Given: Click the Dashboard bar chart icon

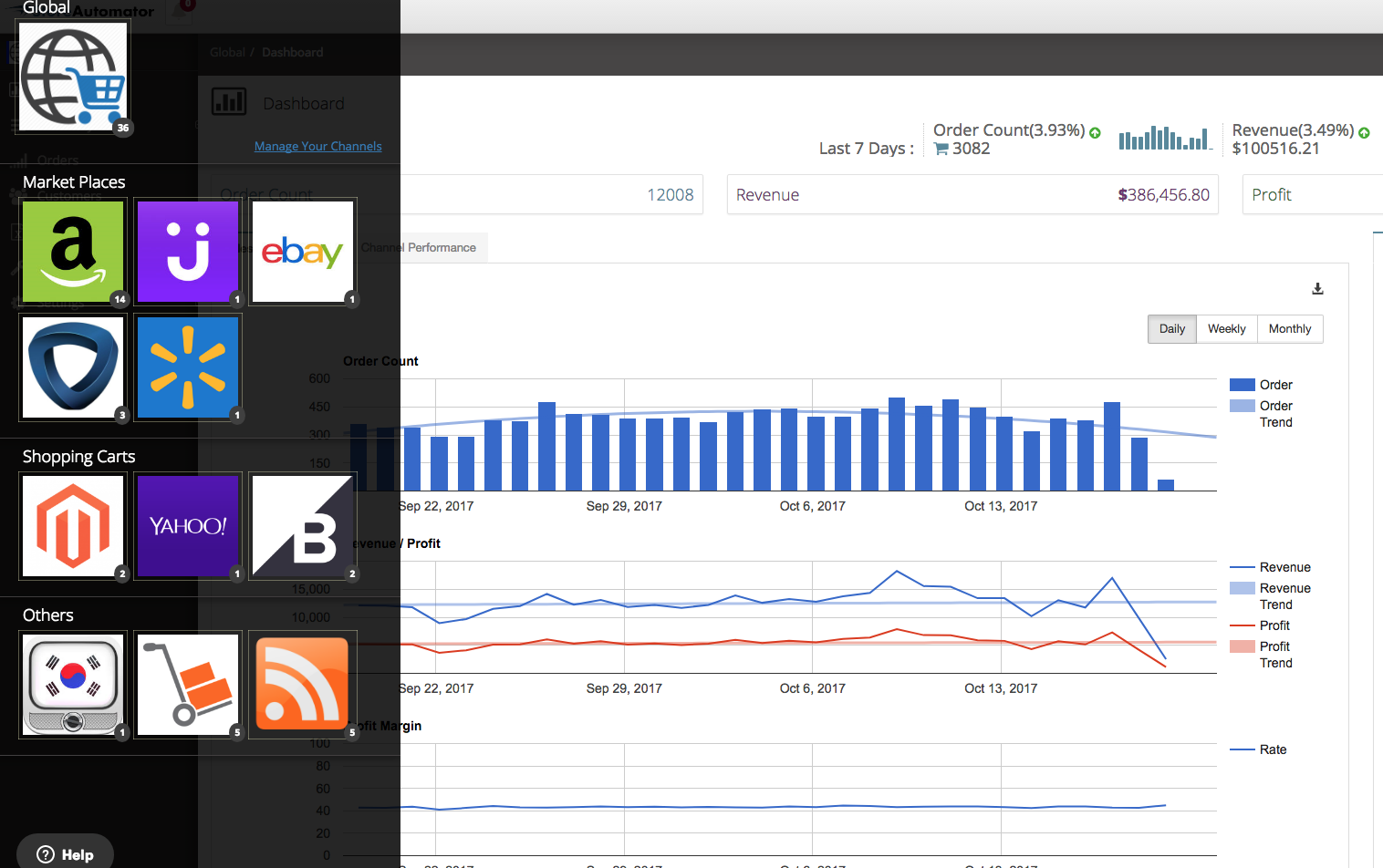Looking at the screenshot, I should click(229, 101).
